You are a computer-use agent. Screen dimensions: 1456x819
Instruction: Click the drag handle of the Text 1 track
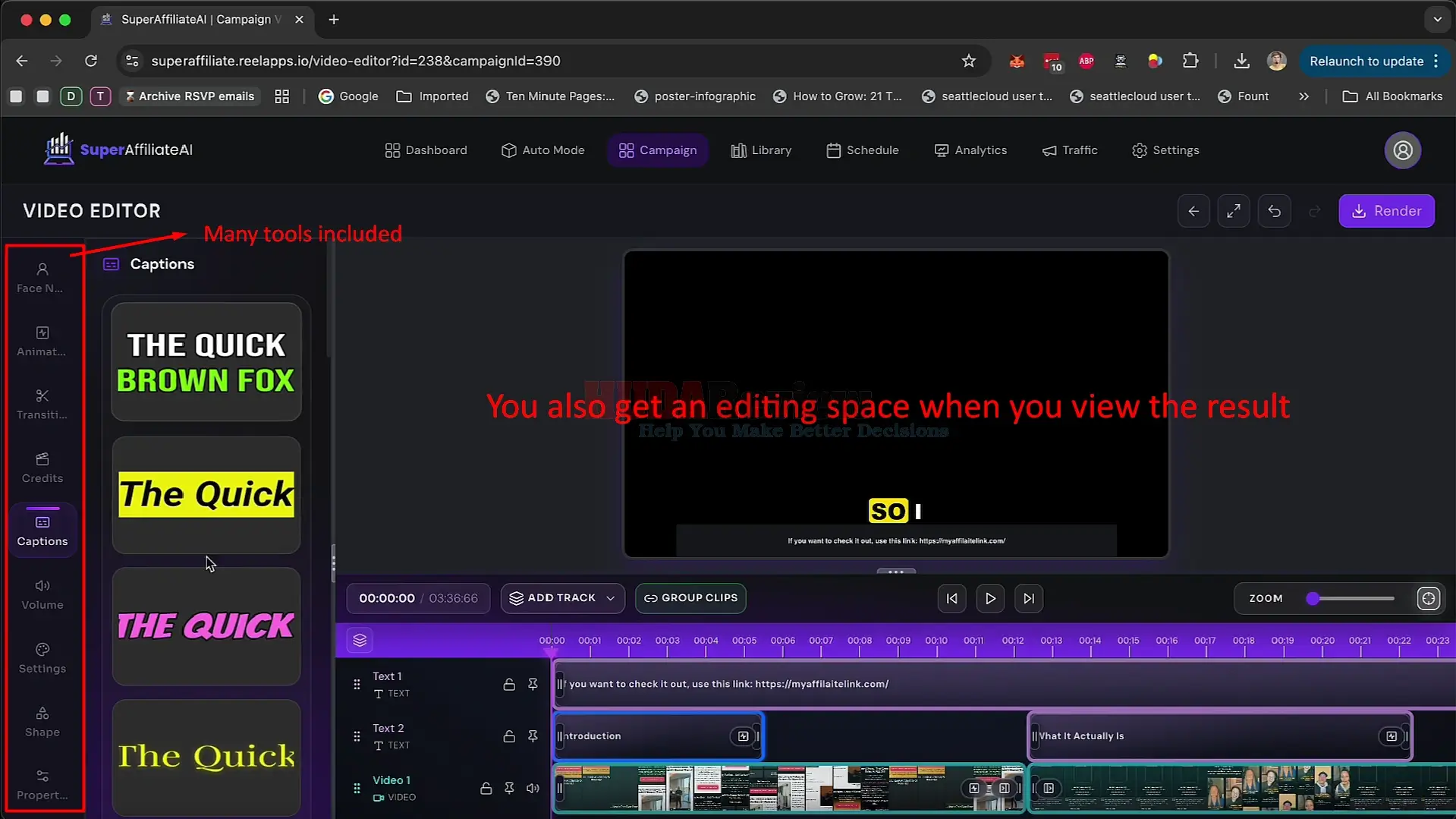pos(357,684)
